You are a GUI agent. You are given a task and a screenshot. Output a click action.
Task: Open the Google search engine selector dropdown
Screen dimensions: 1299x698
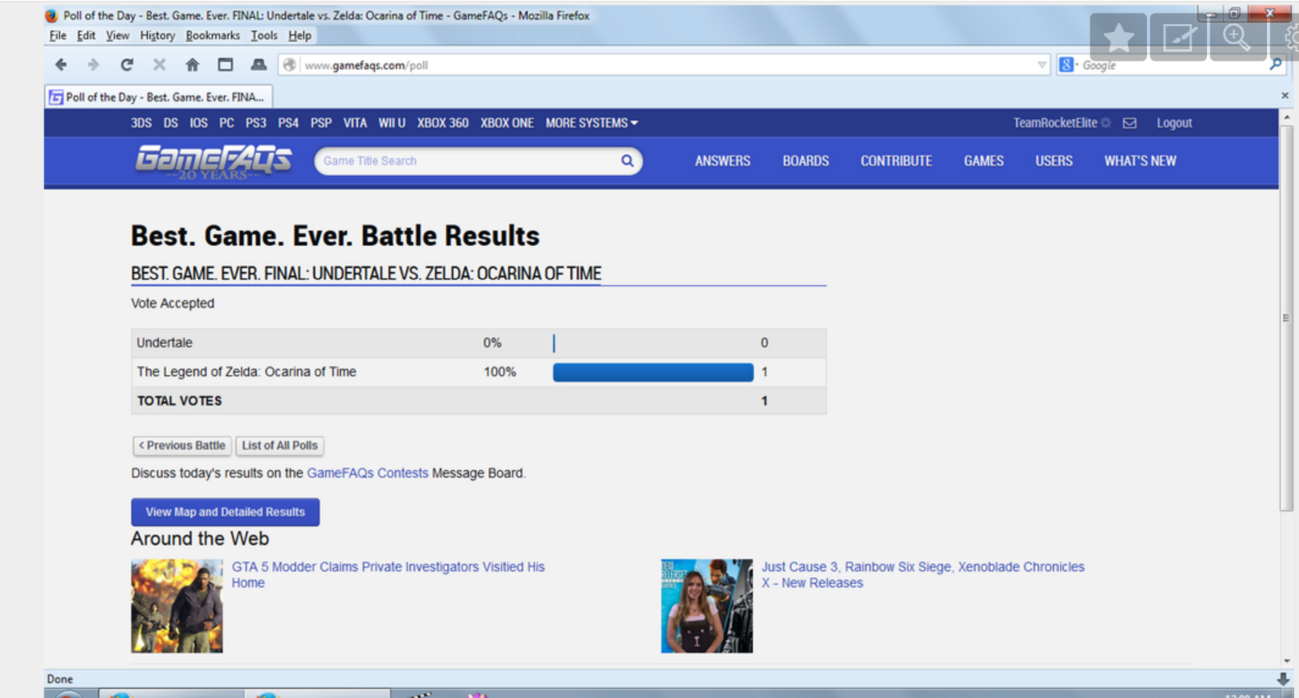pos(1068,65)
